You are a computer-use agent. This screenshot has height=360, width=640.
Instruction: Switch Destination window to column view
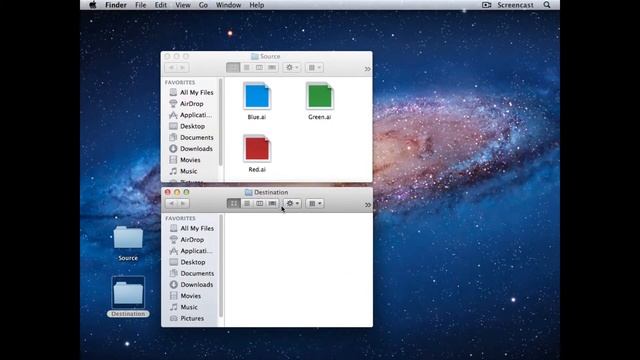tap(260, 203)
